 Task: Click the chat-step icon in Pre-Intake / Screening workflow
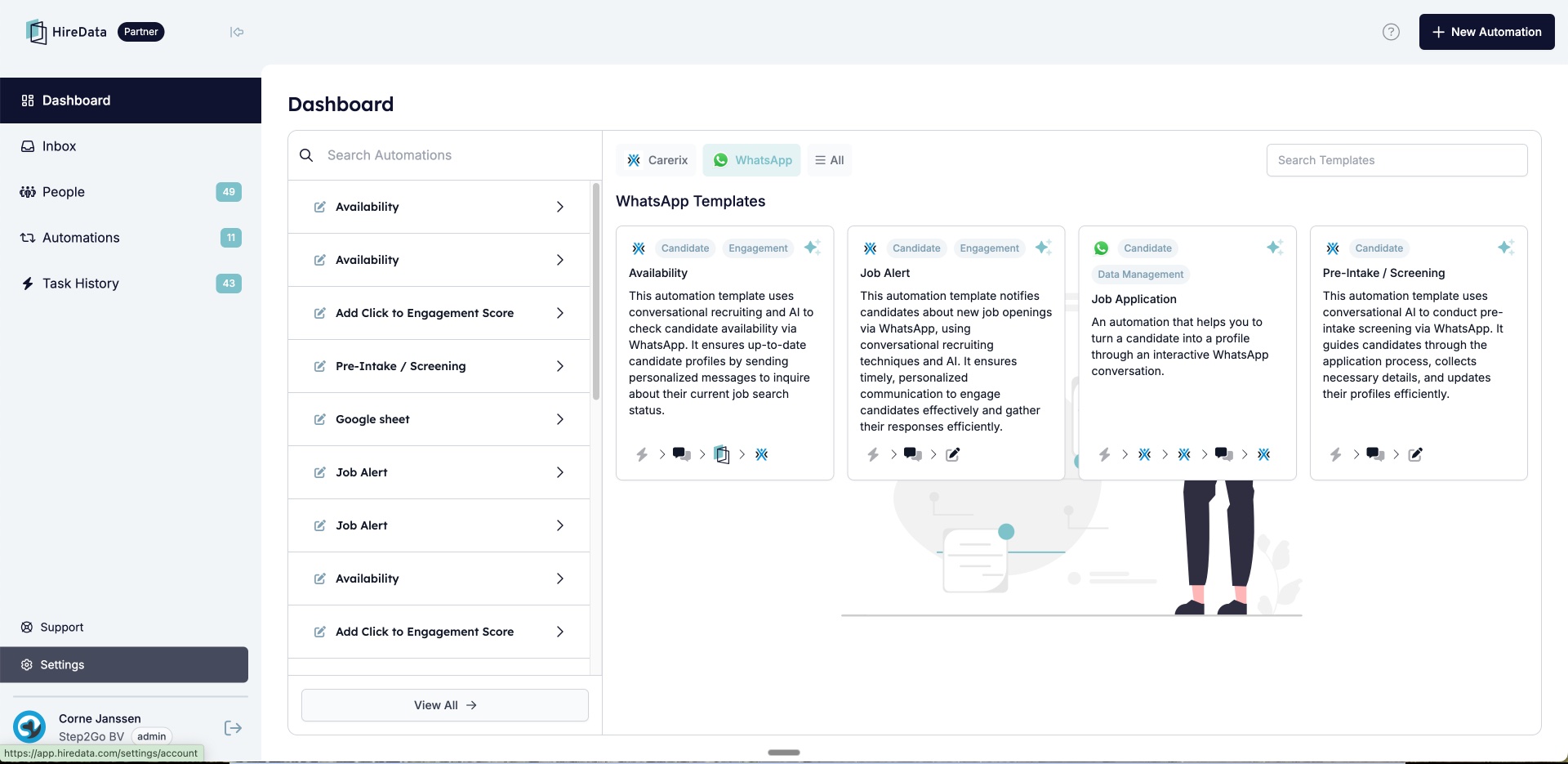(1375, 454)
